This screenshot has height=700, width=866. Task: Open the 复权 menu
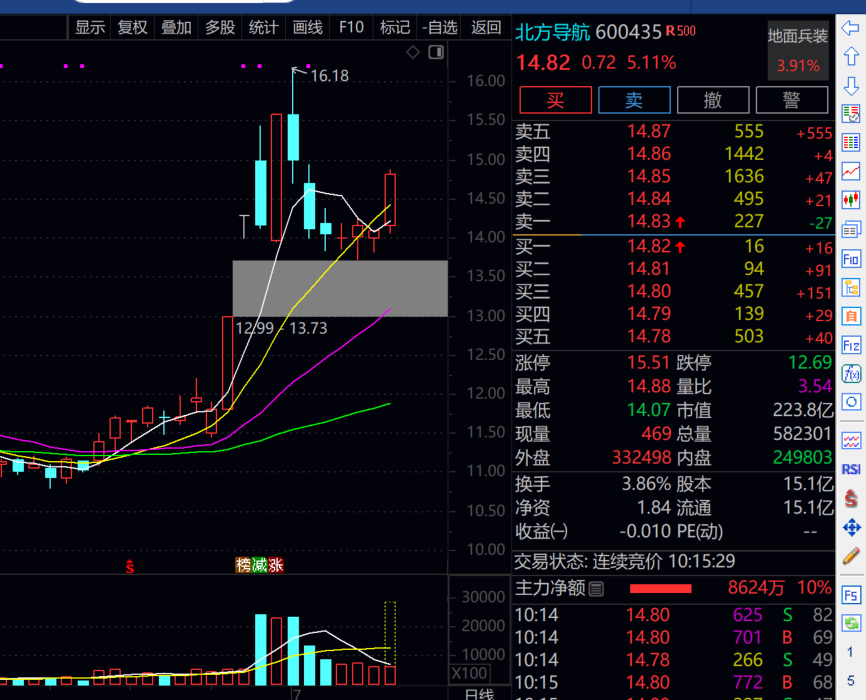pos(133,27)
